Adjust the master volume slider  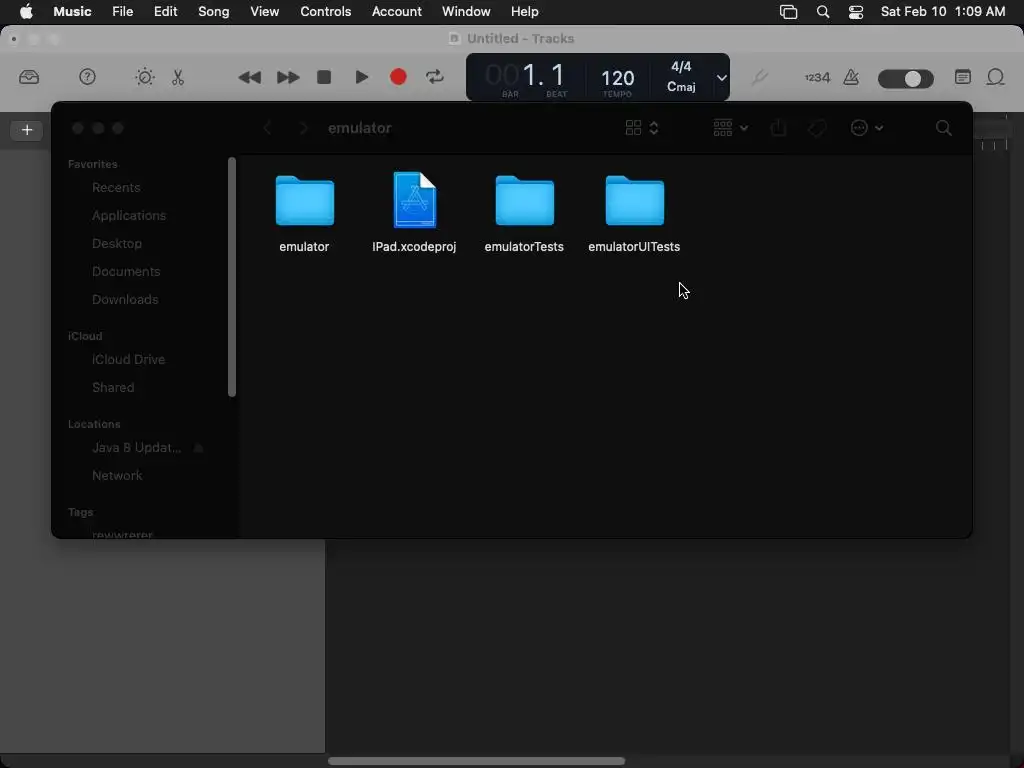[905, 78]
